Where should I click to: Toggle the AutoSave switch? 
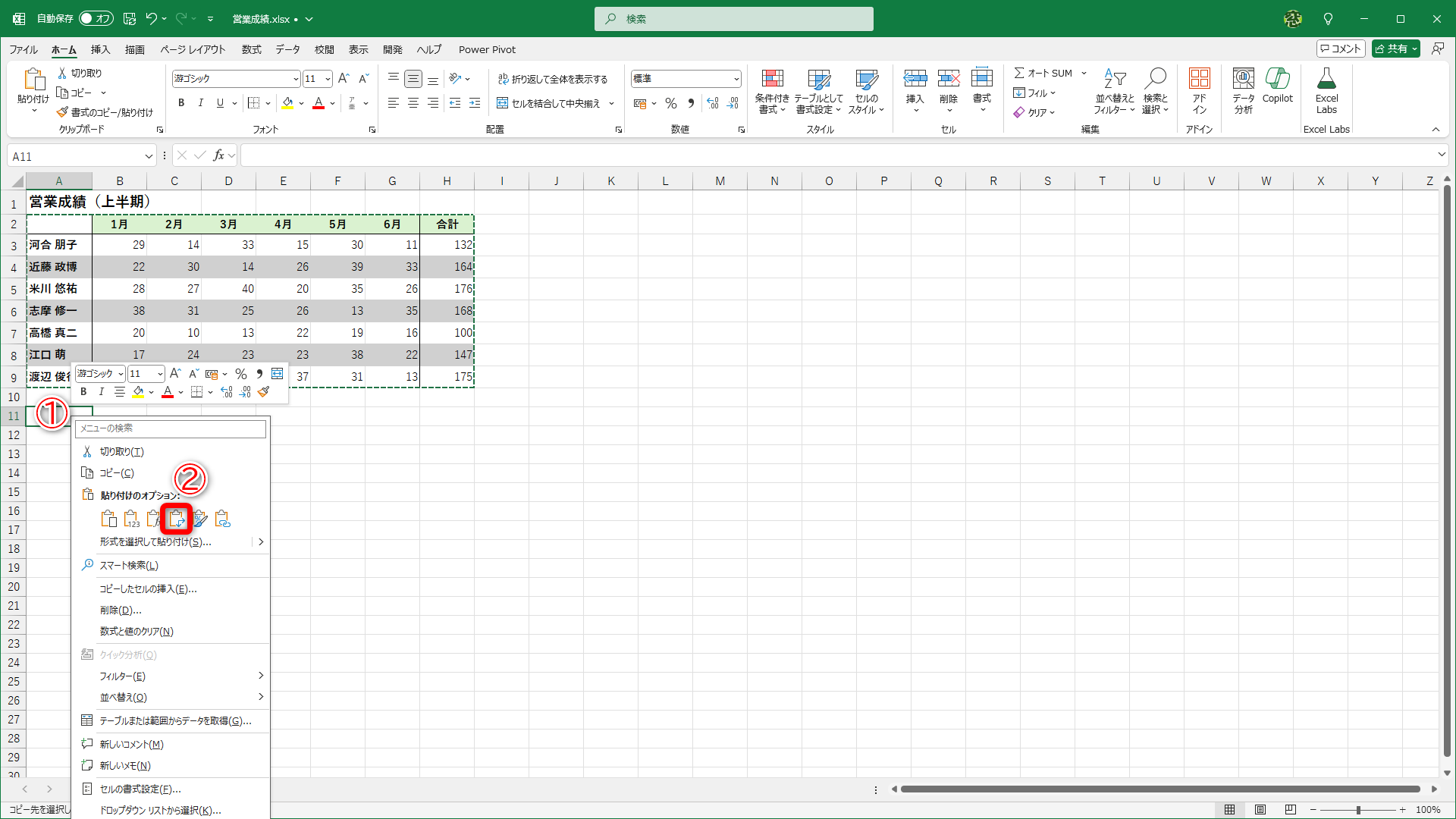coord(96,18)
